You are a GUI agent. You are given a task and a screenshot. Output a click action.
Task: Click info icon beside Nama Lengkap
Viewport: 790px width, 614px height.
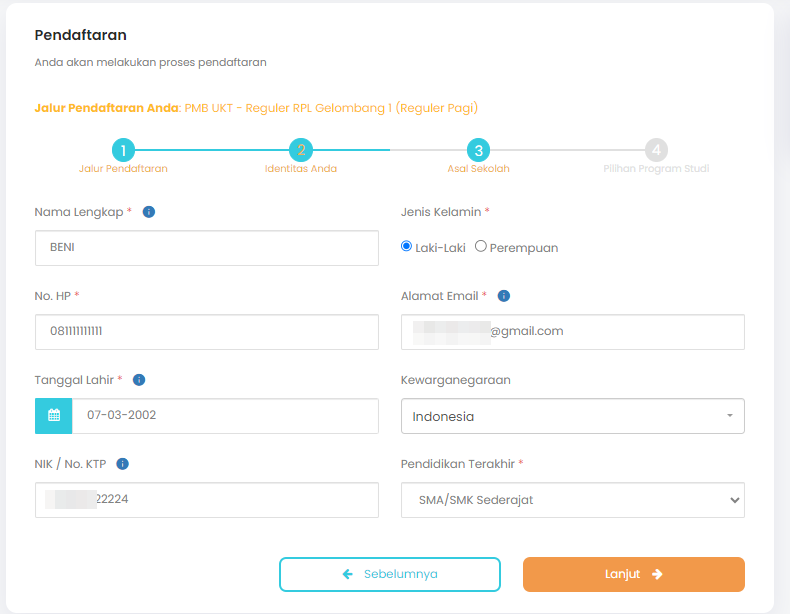coord(149,212)
